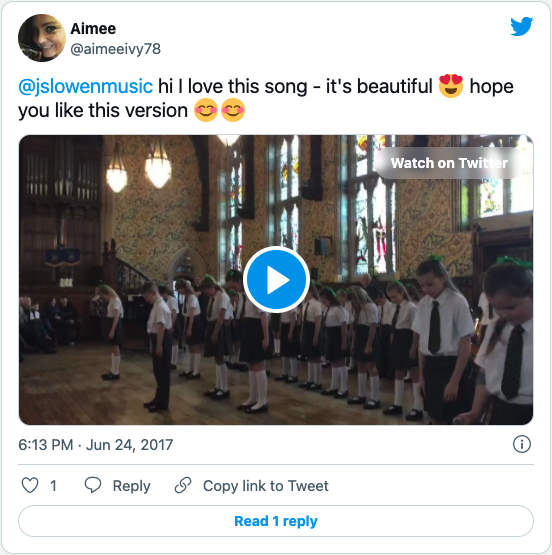The height and width of the screenshot is (555, 552).
Task: Like the tweet with the heart icon
Action: tap(30, 485)
